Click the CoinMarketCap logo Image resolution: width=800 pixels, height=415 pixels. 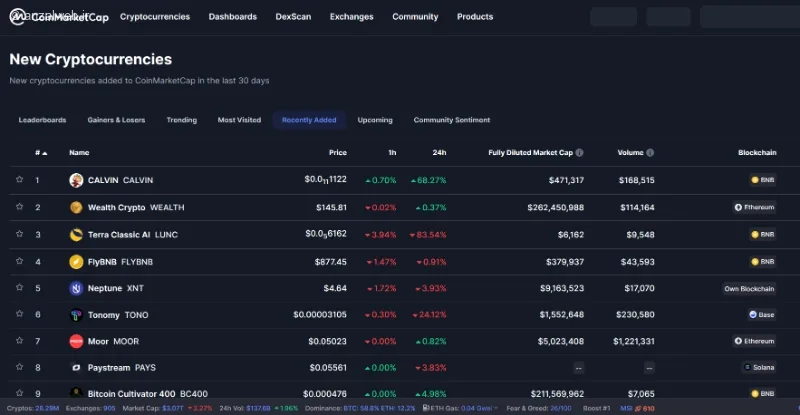coord(59,17)
